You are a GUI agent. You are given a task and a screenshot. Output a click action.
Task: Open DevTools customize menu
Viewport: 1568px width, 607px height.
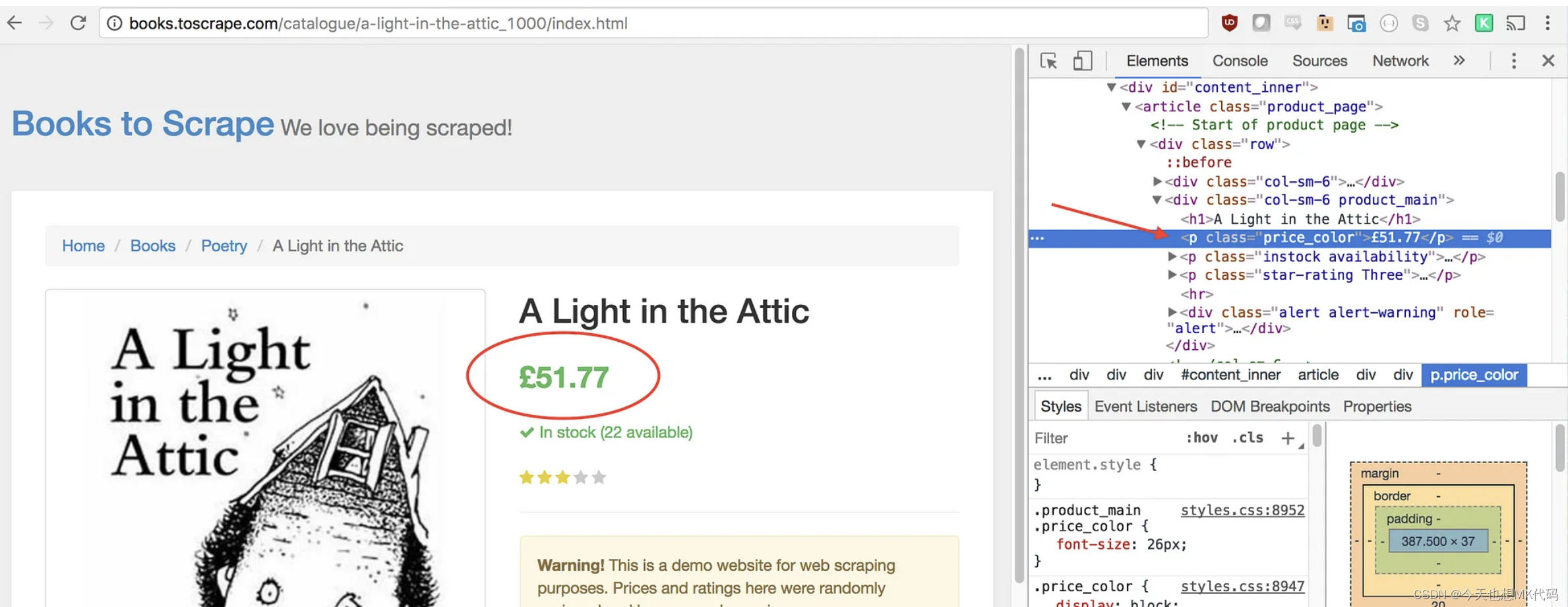tap(1514, 61)
